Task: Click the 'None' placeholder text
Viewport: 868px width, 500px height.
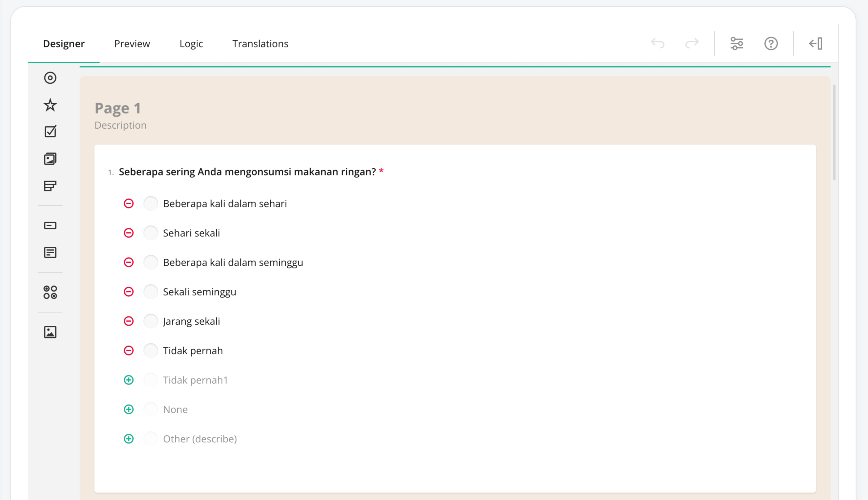Action: coord(175,410)
